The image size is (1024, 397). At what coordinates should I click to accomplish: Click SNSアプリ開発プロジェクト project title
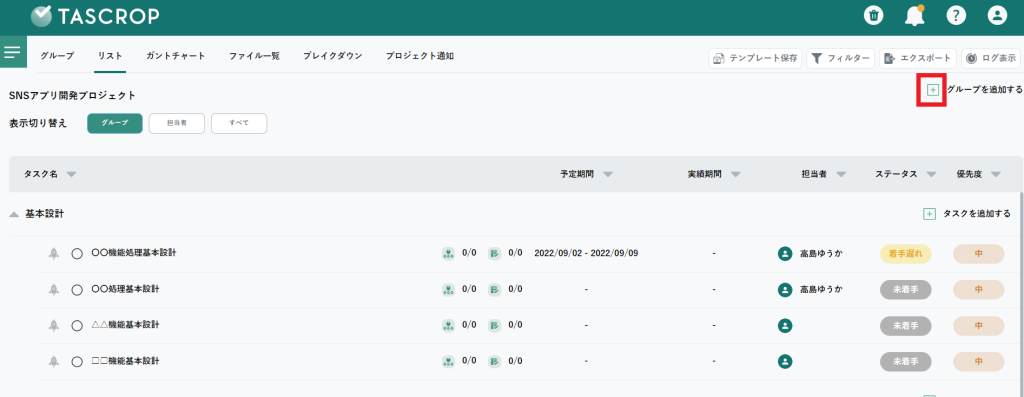click(72, 95)
